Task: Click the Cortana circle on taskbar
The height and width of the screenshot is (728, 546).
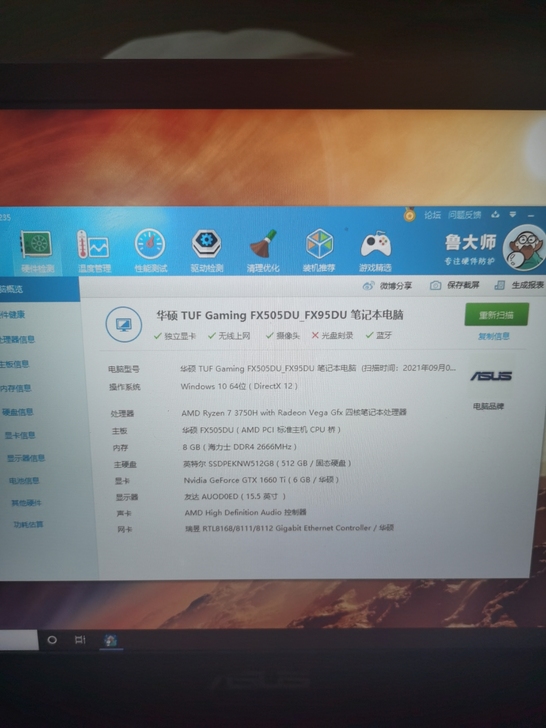Action: click(x=52, y=640)
